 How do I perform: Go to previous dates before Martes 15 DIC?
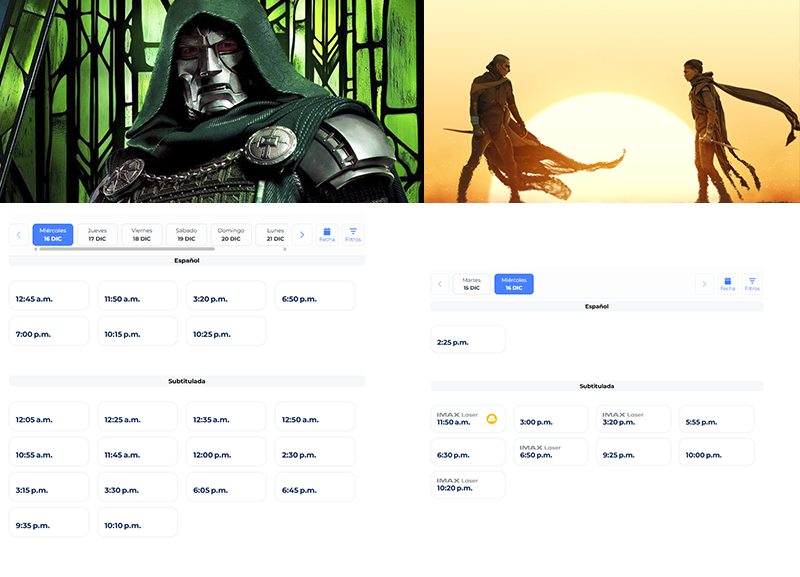(440, 284)
